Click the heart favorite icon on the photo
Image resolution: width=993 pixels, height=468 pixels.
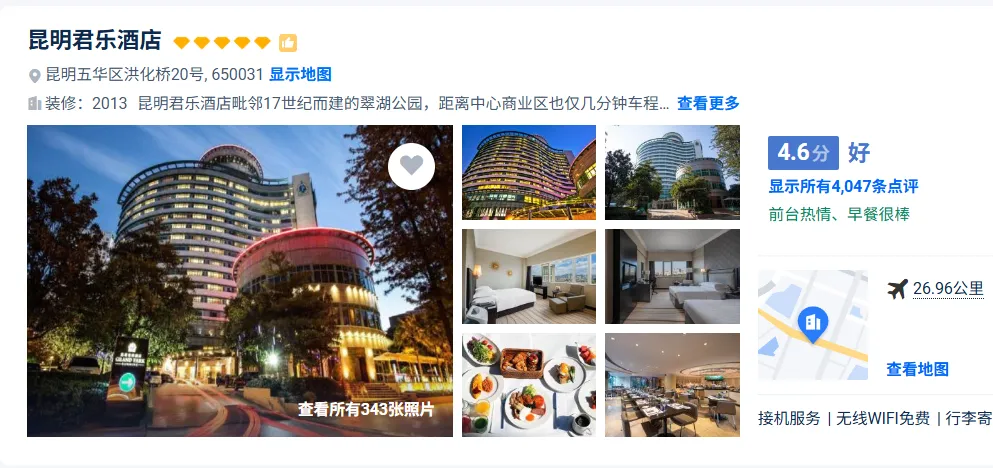(411, 166)
